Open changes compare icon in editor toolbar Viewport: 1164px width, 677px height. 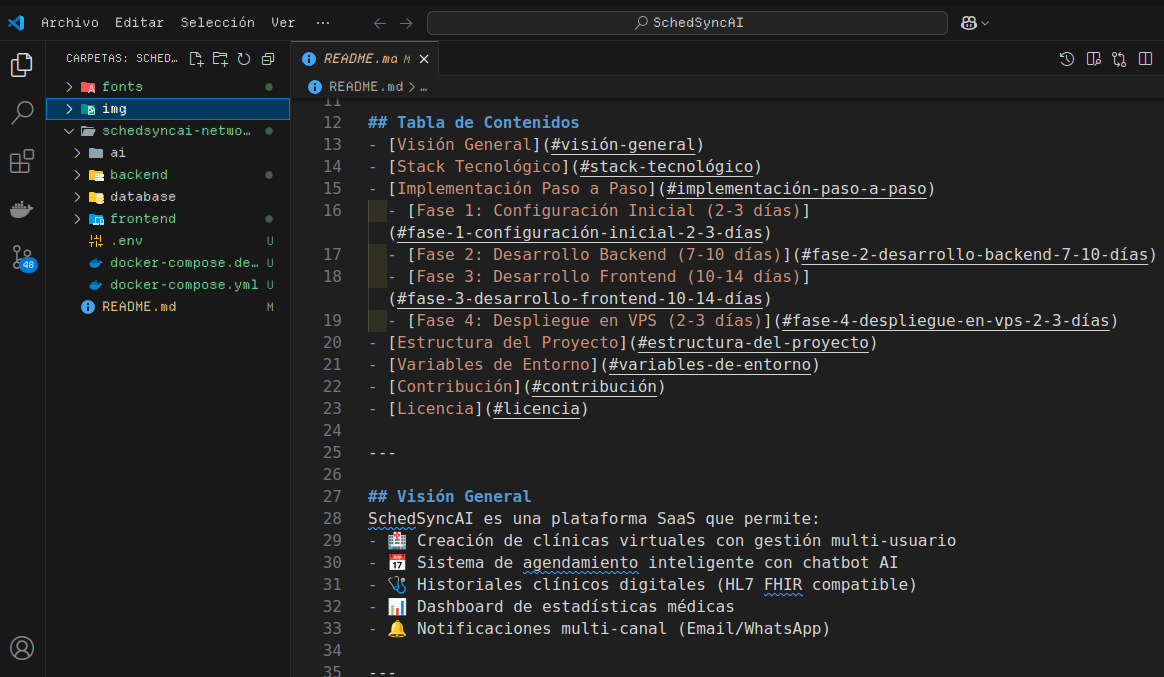coord(1119,59)
